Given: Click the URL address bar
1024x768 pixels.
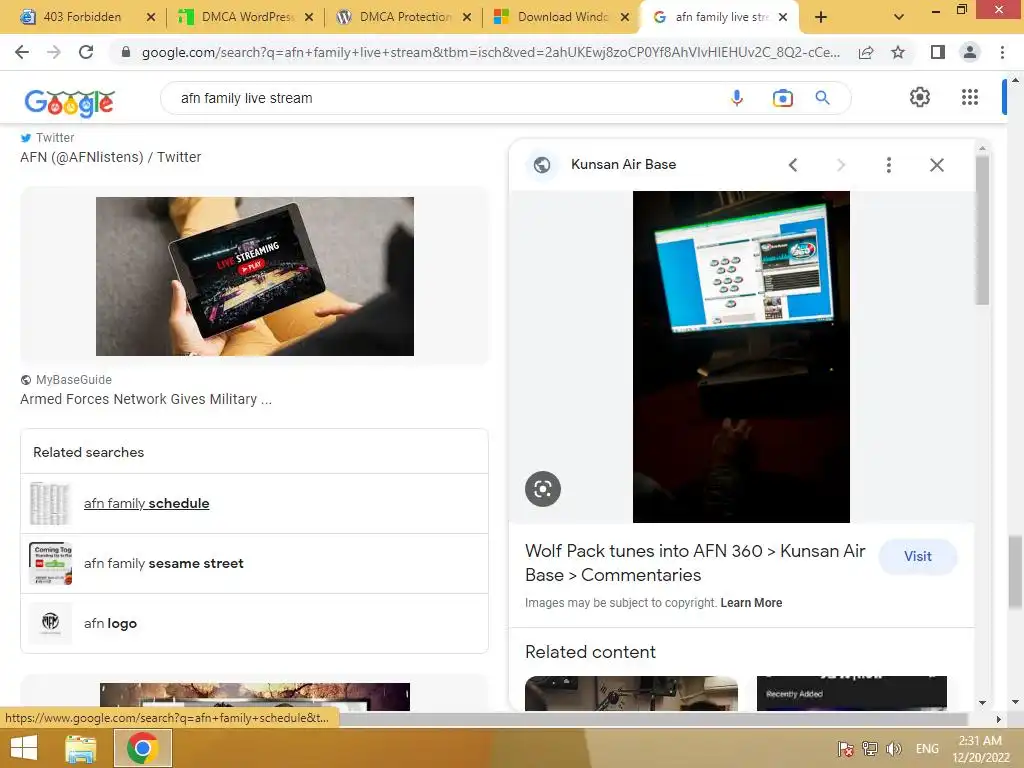Looking at the screenshot, I should [490, 52].
